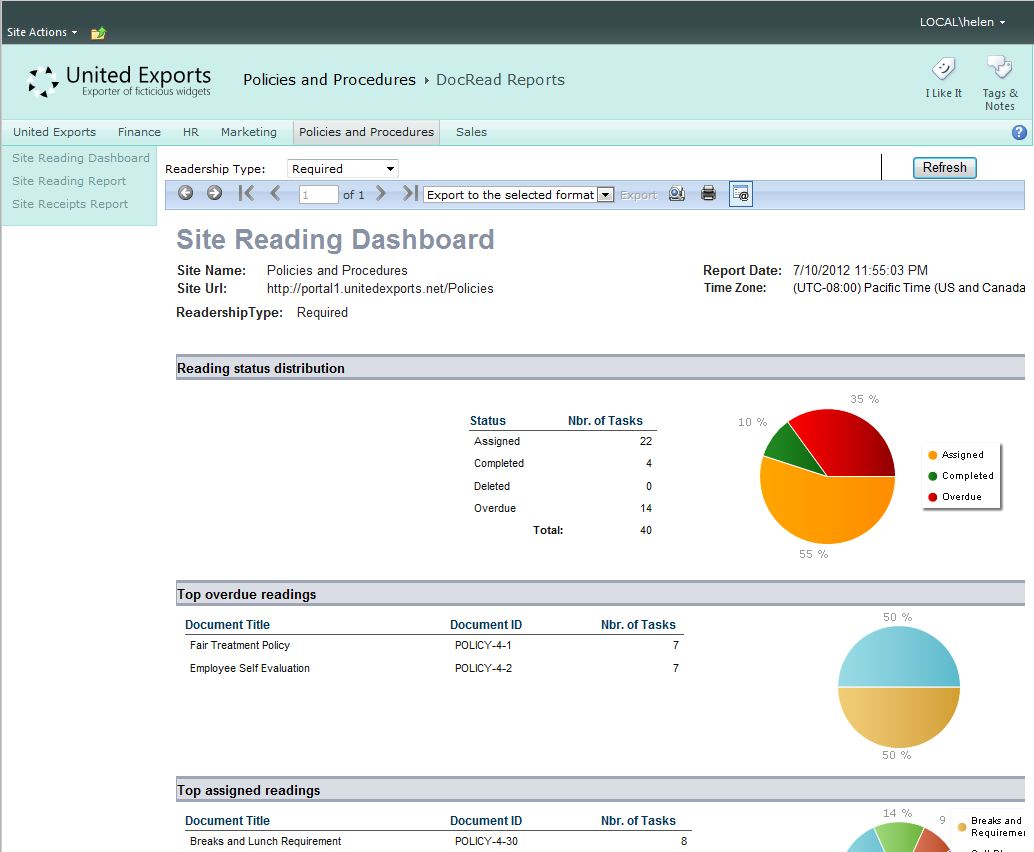Click Breaks and Lunch Requirement title

(265, 841)
